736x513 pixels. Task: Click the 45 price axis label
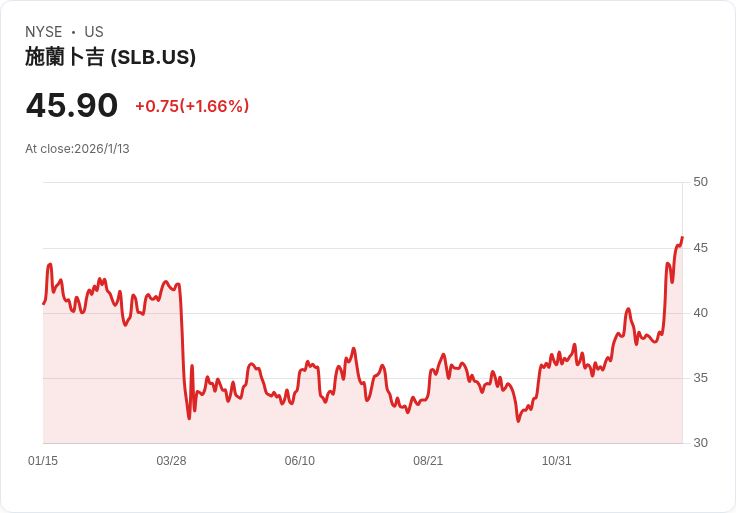pyautogui.click(x=700, y=248)
